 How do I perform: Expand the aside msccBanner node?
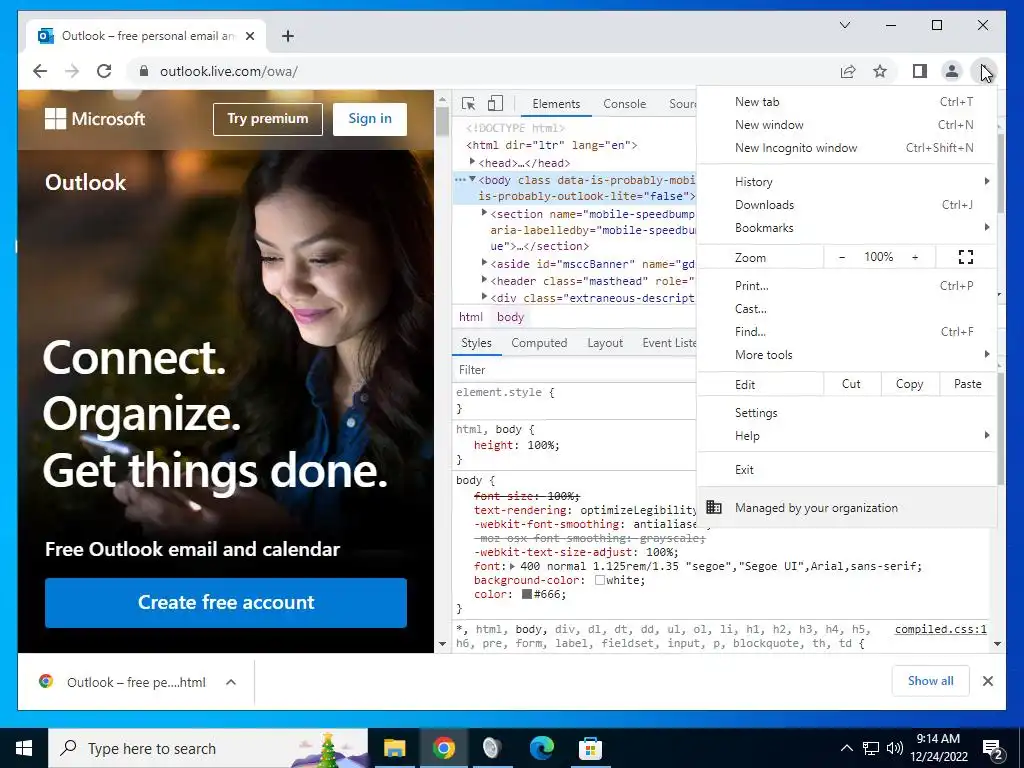(484, 262)
